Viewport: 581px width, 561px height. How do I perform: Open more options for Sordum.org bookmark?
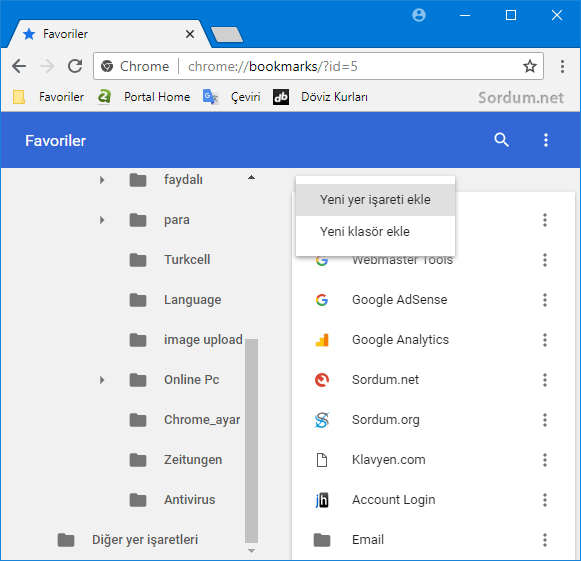click(545, 420)
